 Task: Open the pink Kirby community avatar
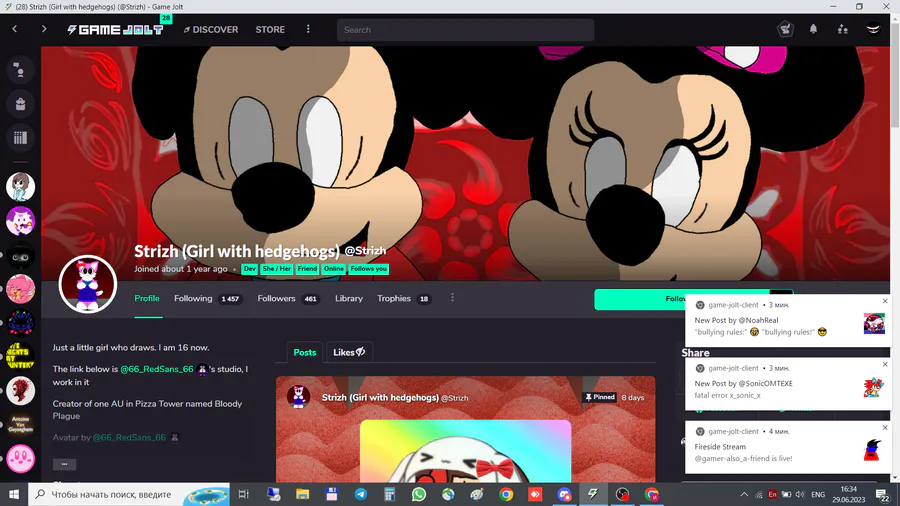[x=20, y=458]
